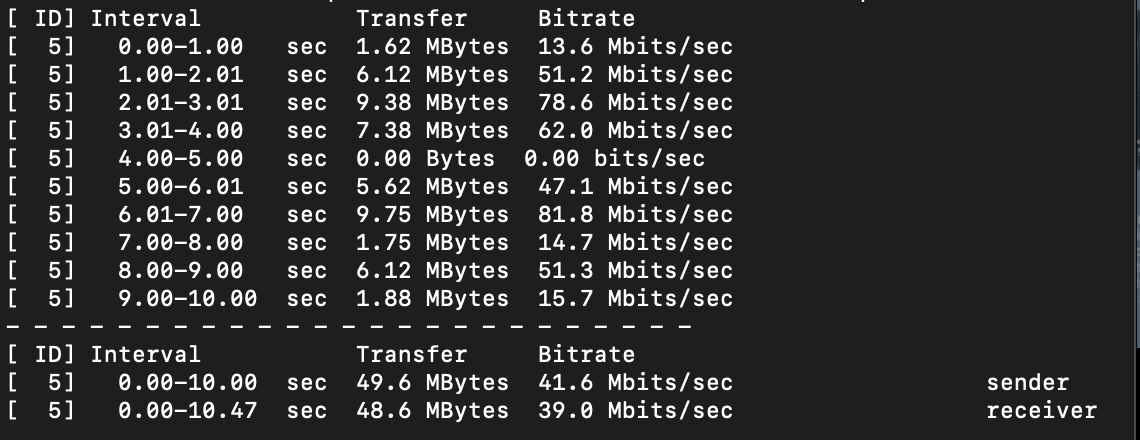The width and height of the screenshot is (1140, 440).
Task: Click the first Bitrate column header
Action: coord(587,18)
